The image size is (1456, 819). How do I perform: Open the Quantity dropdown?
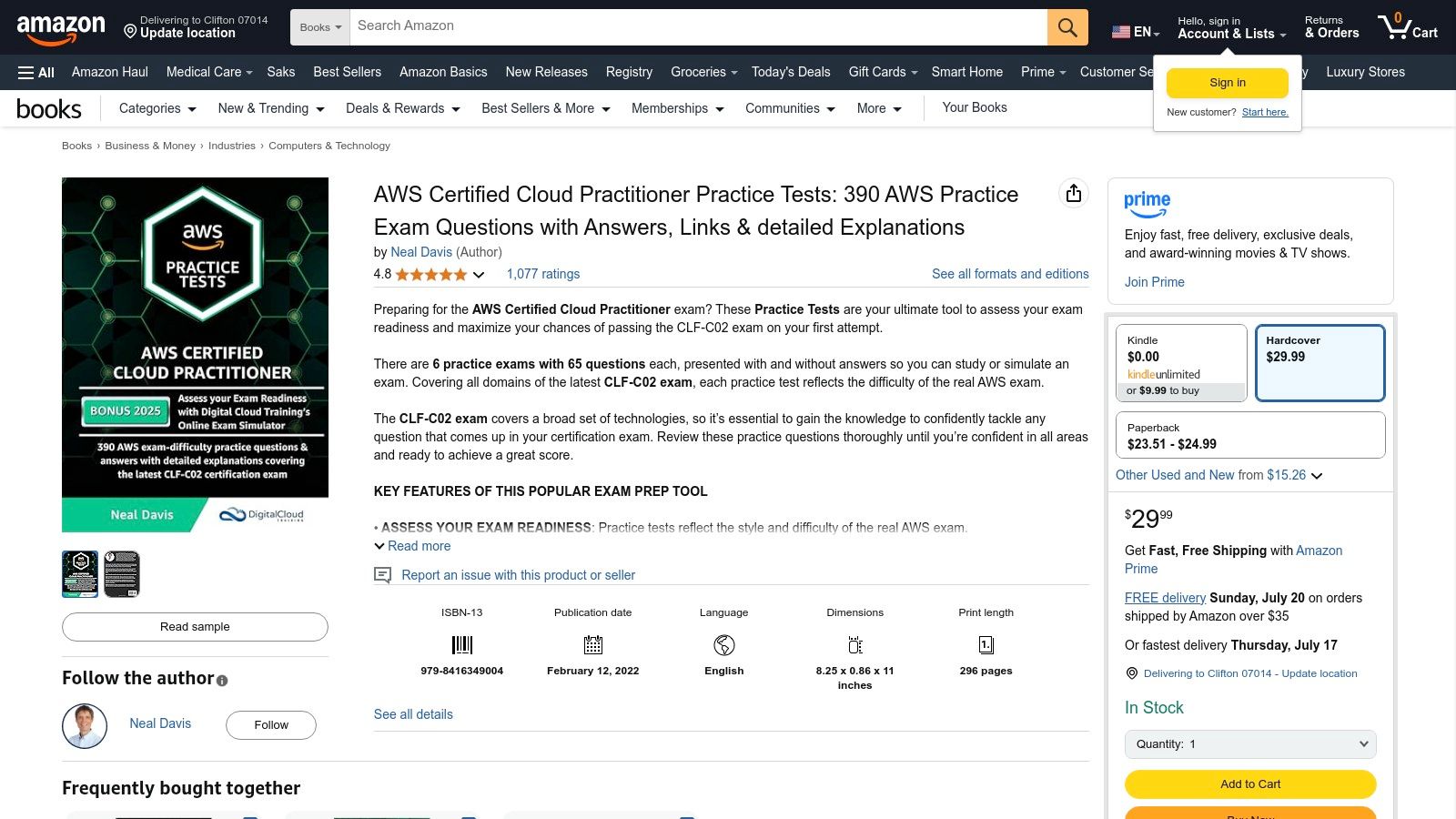(x=1249, y=743)
